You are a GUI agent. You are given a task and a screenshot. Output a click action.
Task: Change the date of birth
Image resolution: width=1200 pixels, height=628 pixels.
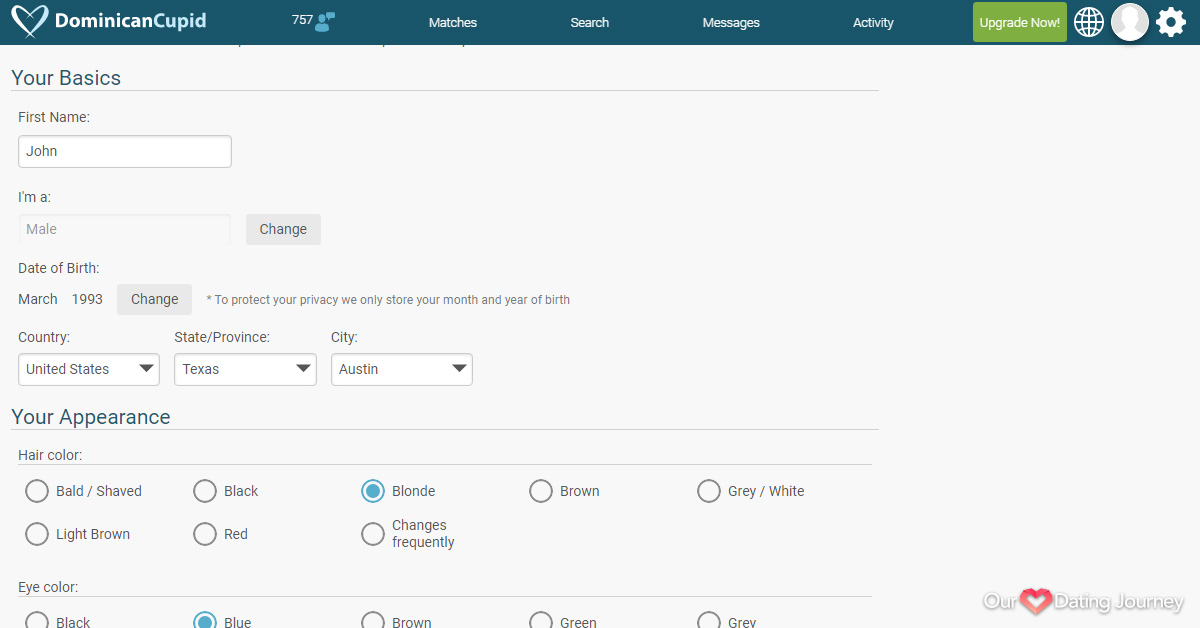pos(154,299)
